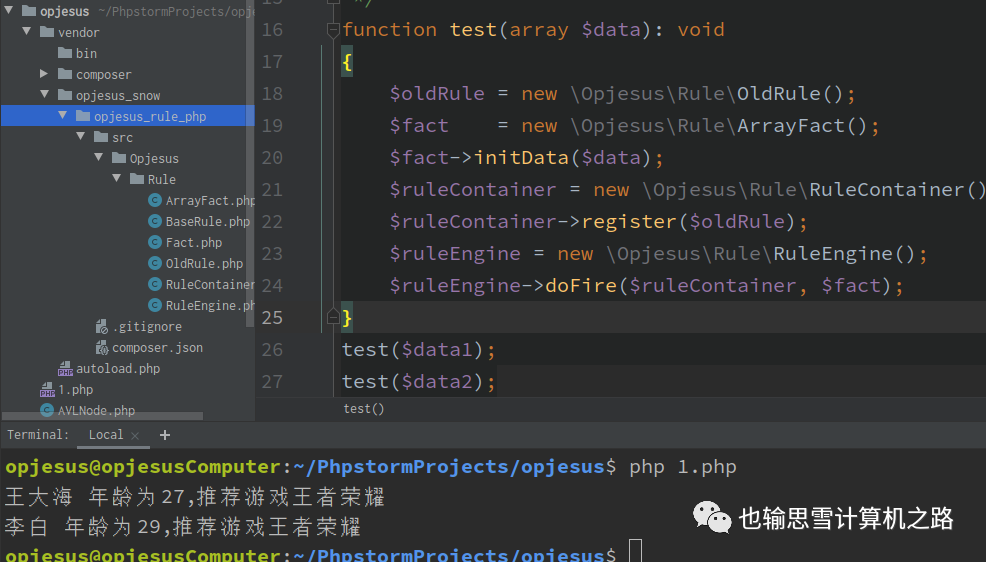Click the RuleEngine.php class icon

155,306
